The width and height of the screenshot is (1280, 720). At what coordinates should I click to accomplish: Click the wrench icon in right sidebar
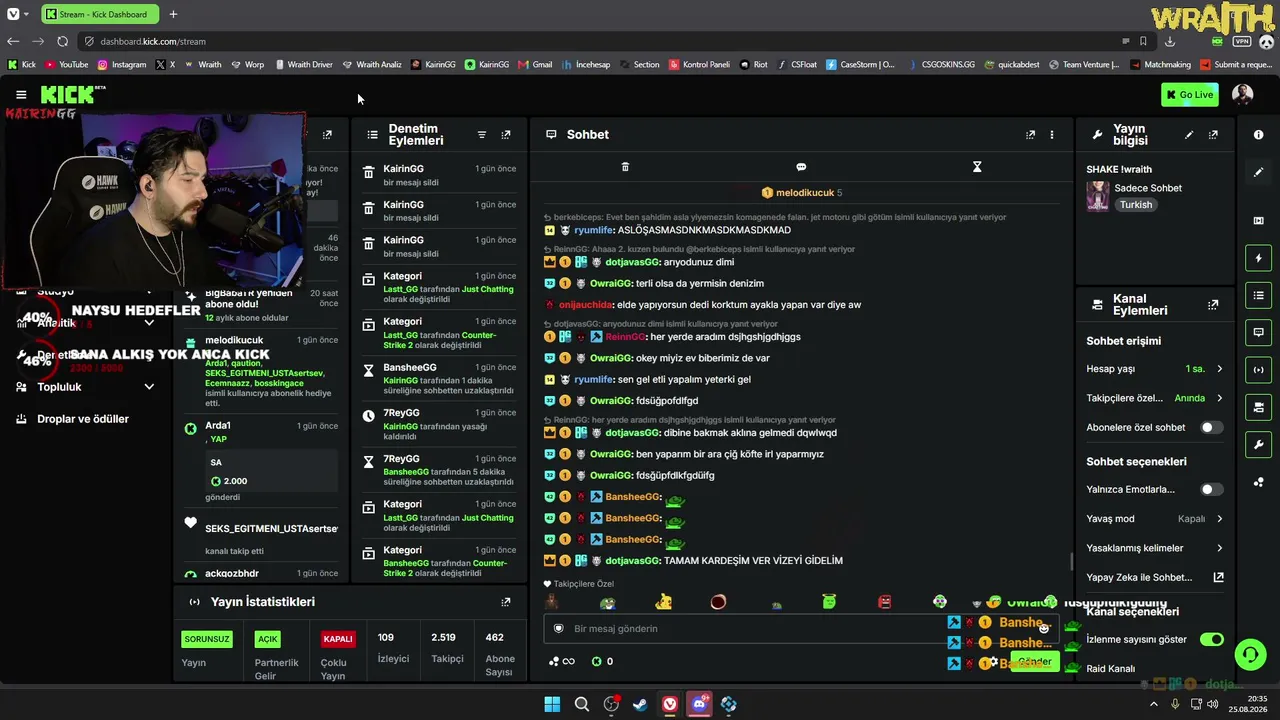[x=1259, y=445]
